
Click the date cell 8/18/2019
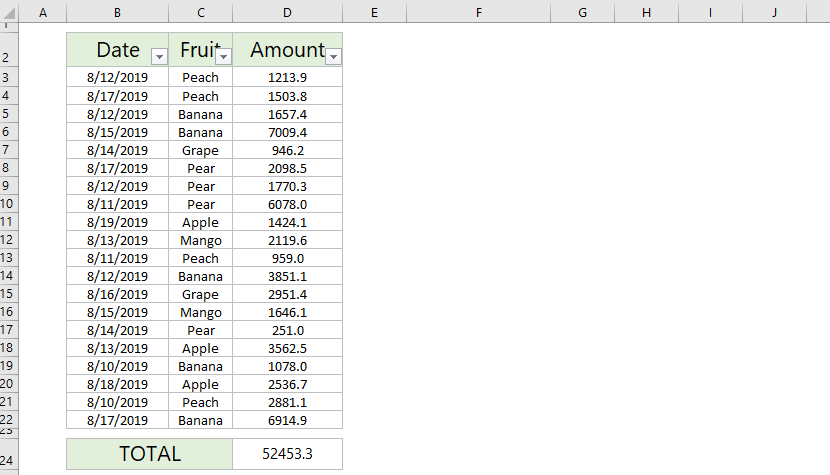(x=117, y=385)
